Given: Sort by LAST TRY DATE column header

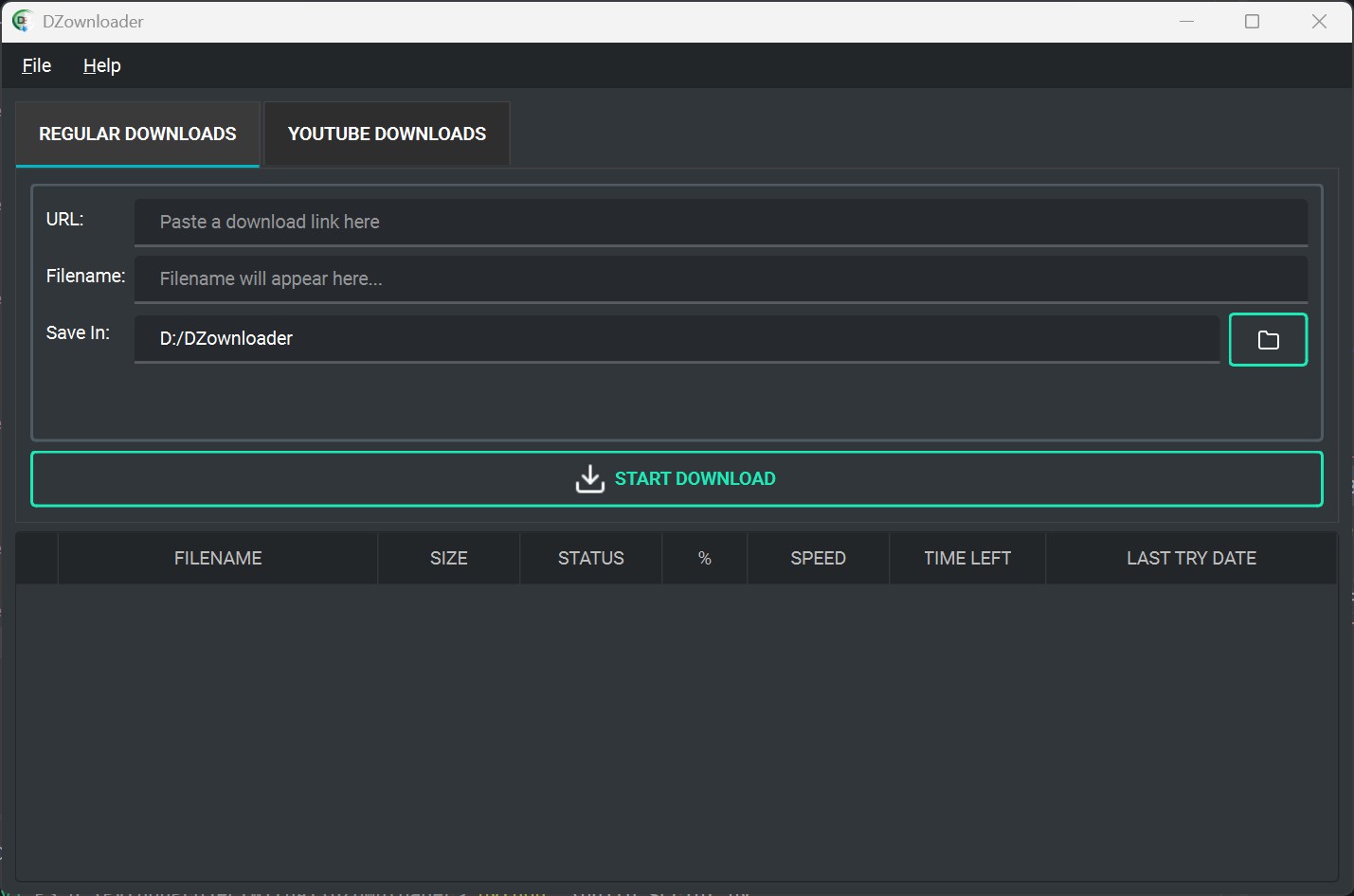Looking at the screenshot, I should [1192, 558].
